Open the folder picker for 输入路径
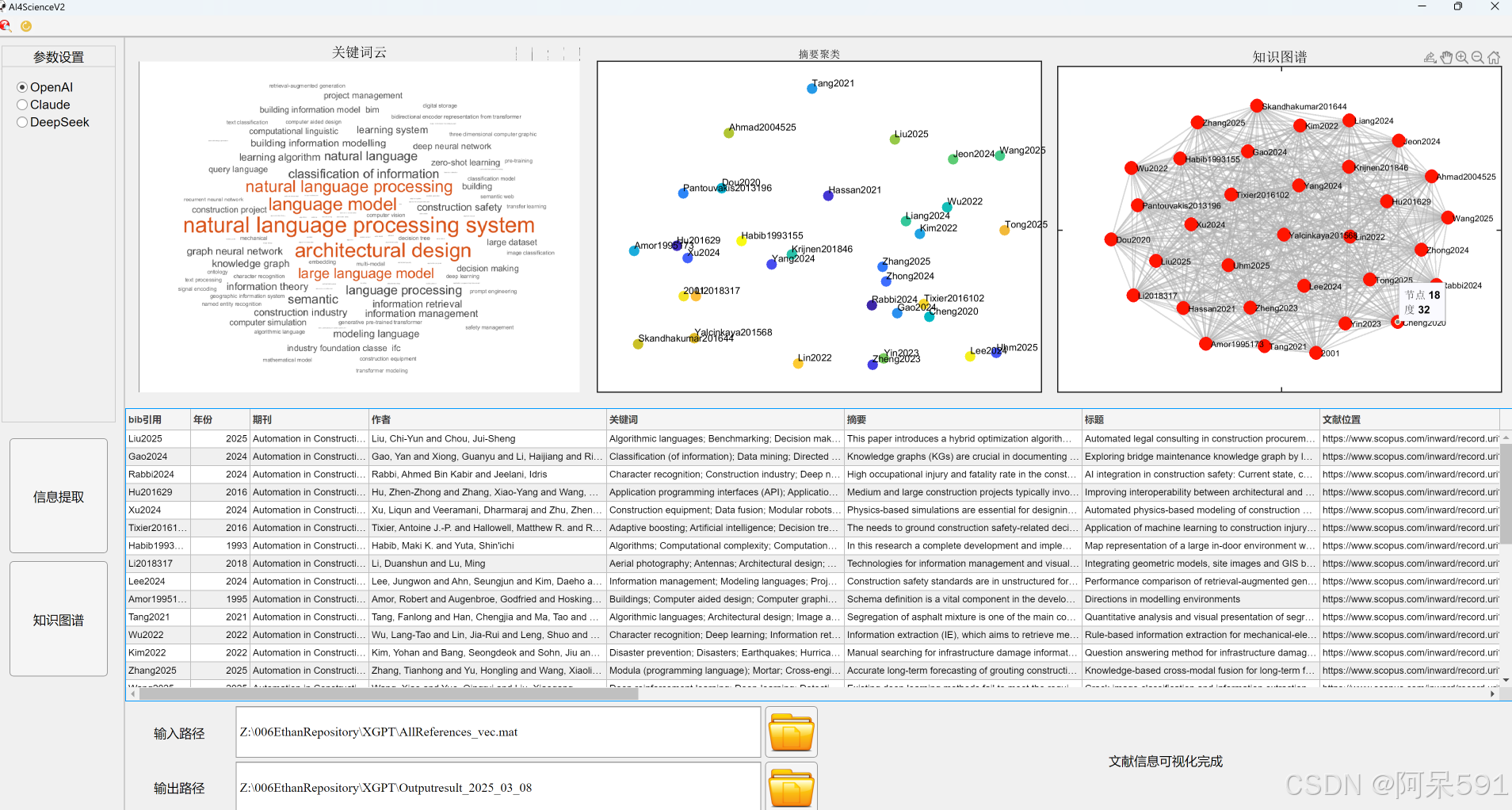 pyautogui.click(x=789, y=732)
